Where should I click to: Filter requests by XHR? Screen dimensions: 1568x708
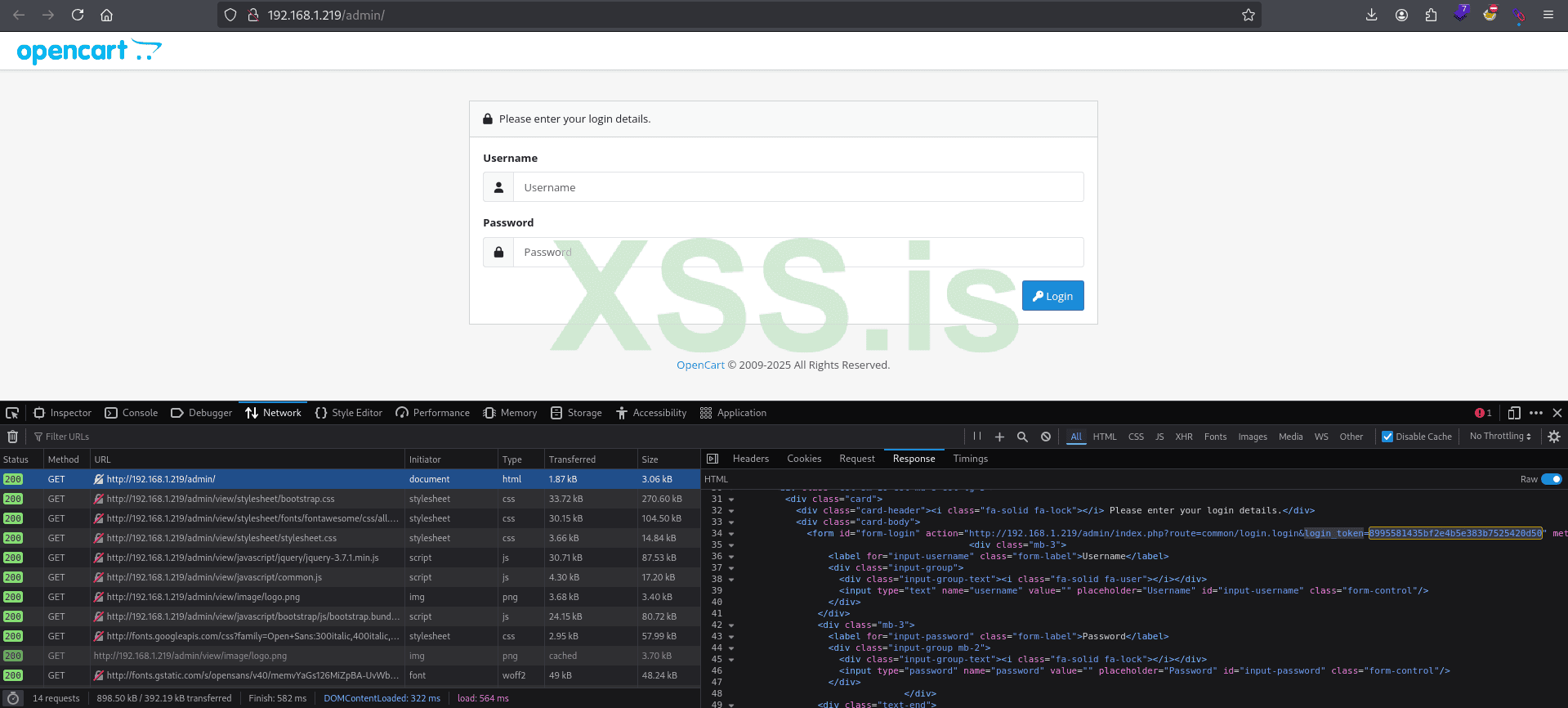click(x=1184, y=437)
